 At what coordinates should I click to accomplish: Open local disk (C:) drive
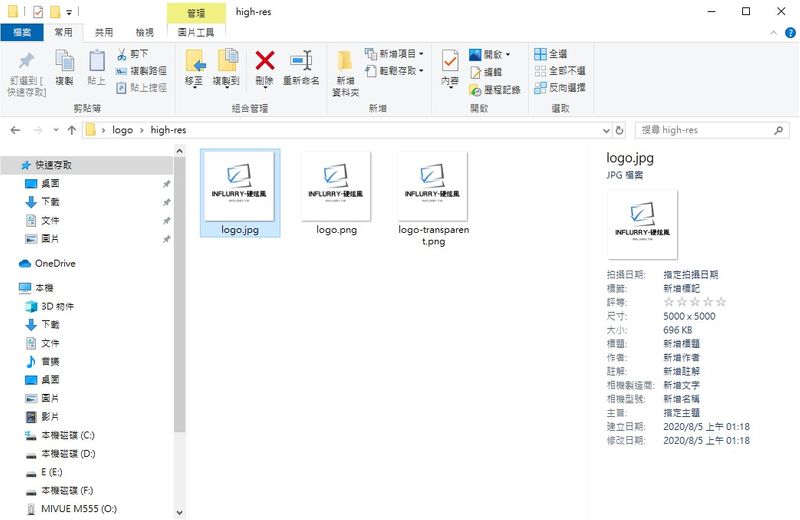[x=60, y=435]
